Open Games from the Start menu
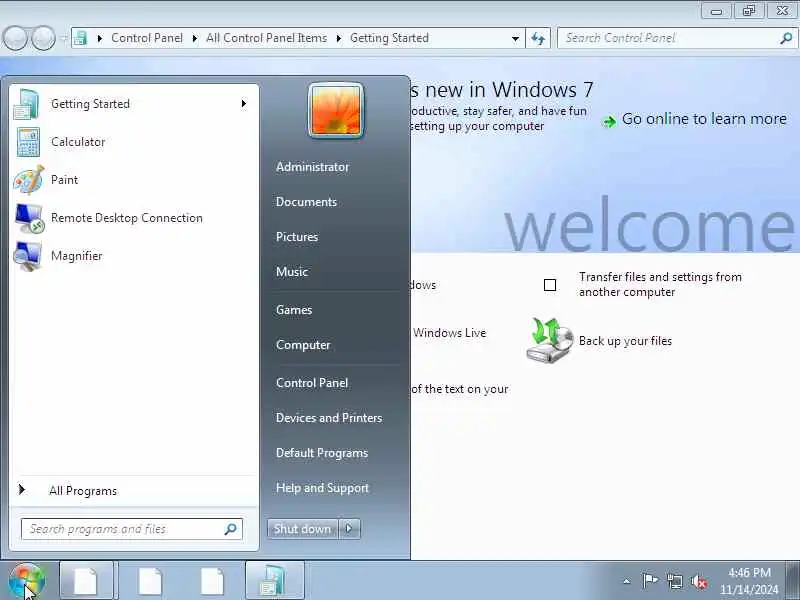Viewport: 800px width, 600px height. 294,310
